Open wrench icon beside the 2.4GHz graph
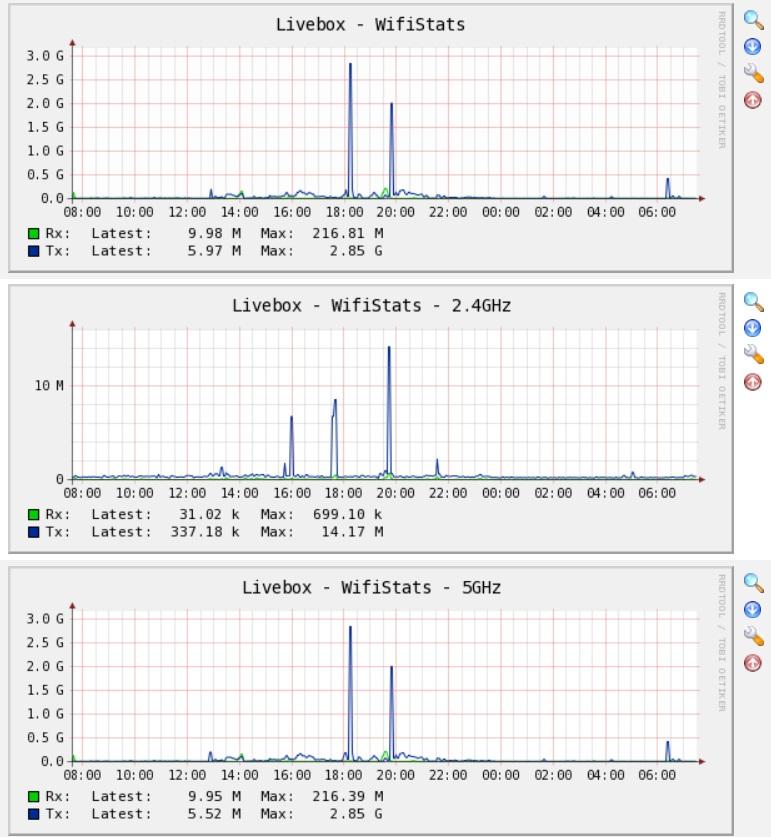This screenshot has height=837, width=771. [753, 354]
